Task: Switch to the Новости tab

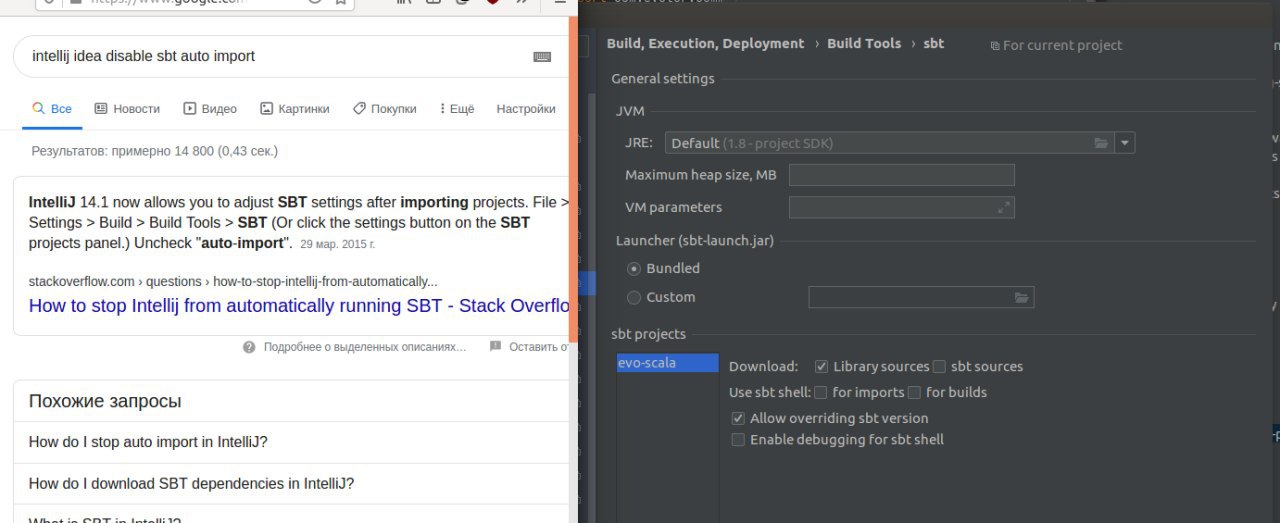Action: (127, 109)
